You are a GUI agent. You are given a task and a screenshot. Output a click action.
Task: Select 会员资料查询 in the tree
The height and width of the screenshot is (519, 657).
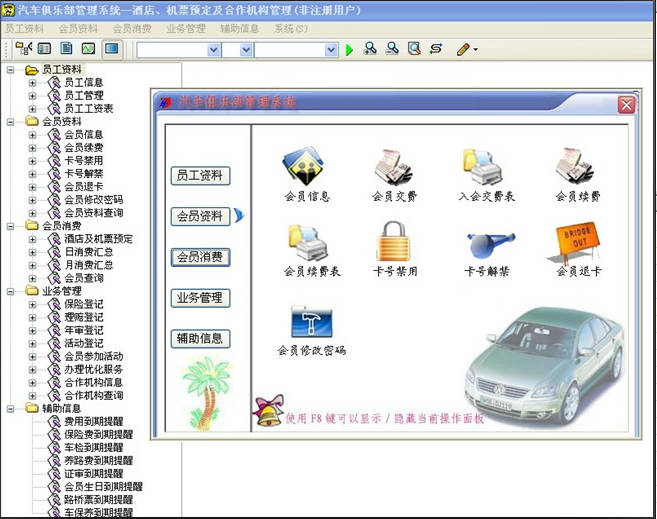pyautogui.click(x=93, y=213)
